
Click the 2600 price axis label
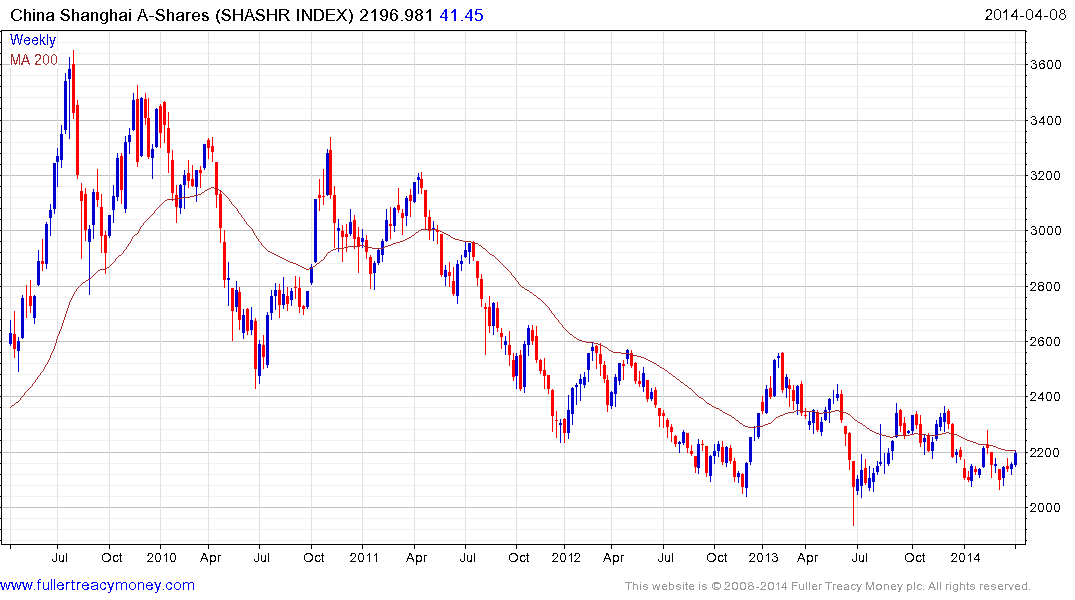1046,341
